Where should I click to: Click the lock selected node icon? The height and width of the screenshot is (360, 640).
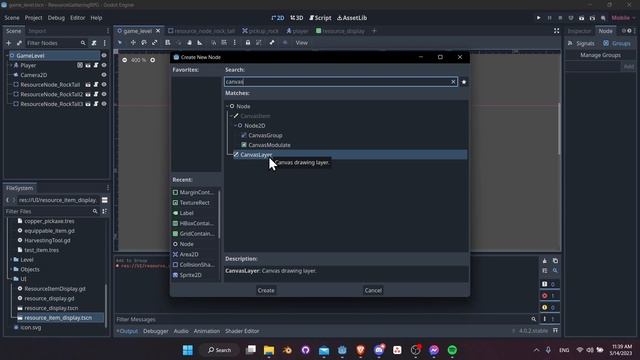tap(248, 42)
